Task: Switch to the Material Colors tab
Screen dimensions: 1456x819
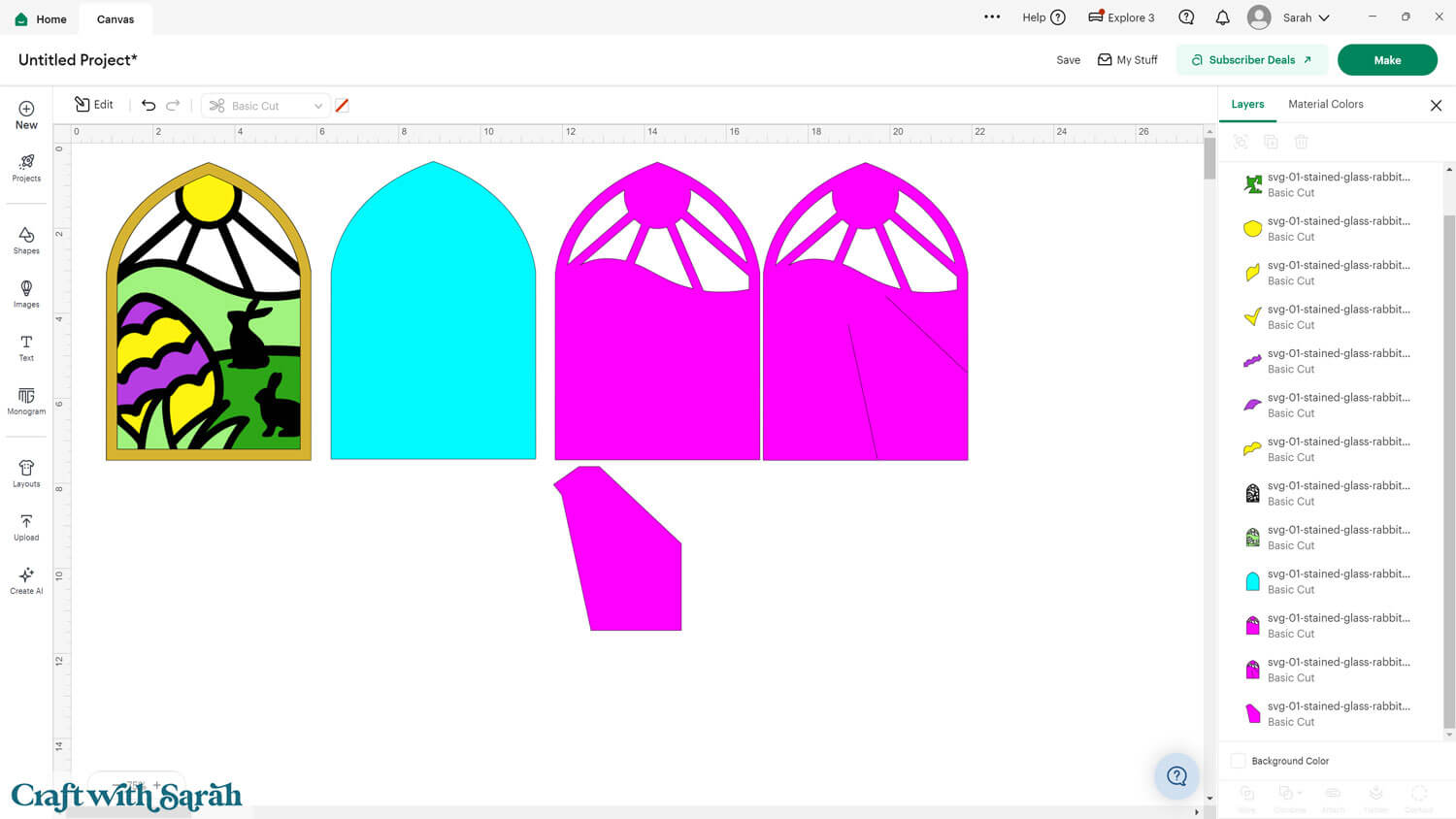Action: pyautogui.click(x=1325, y=104)
